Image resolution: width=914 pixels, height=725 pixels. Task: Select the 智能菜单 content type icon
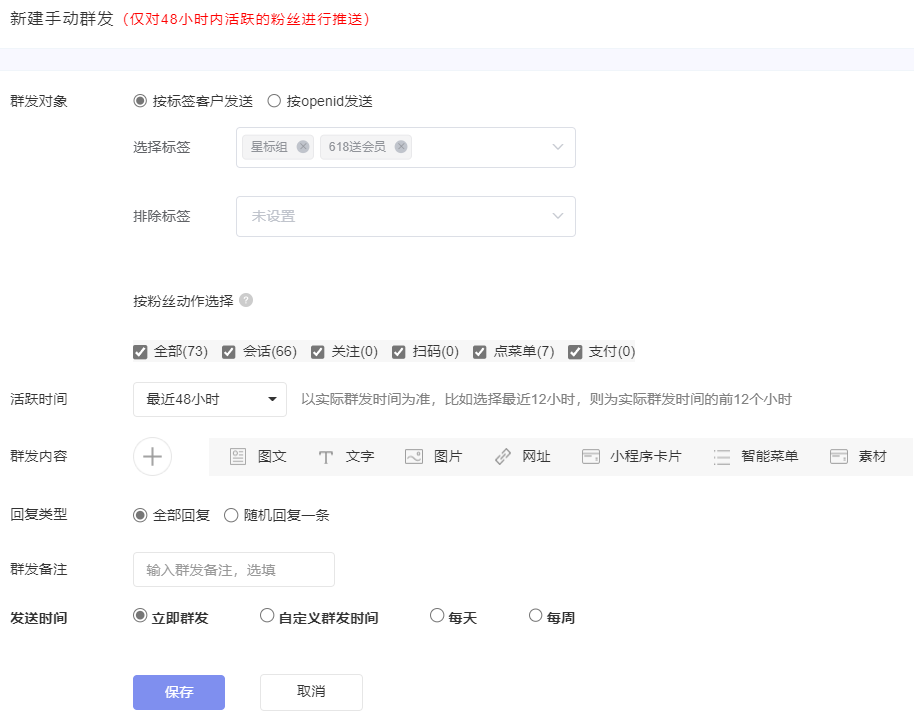(x=750, y=456)
